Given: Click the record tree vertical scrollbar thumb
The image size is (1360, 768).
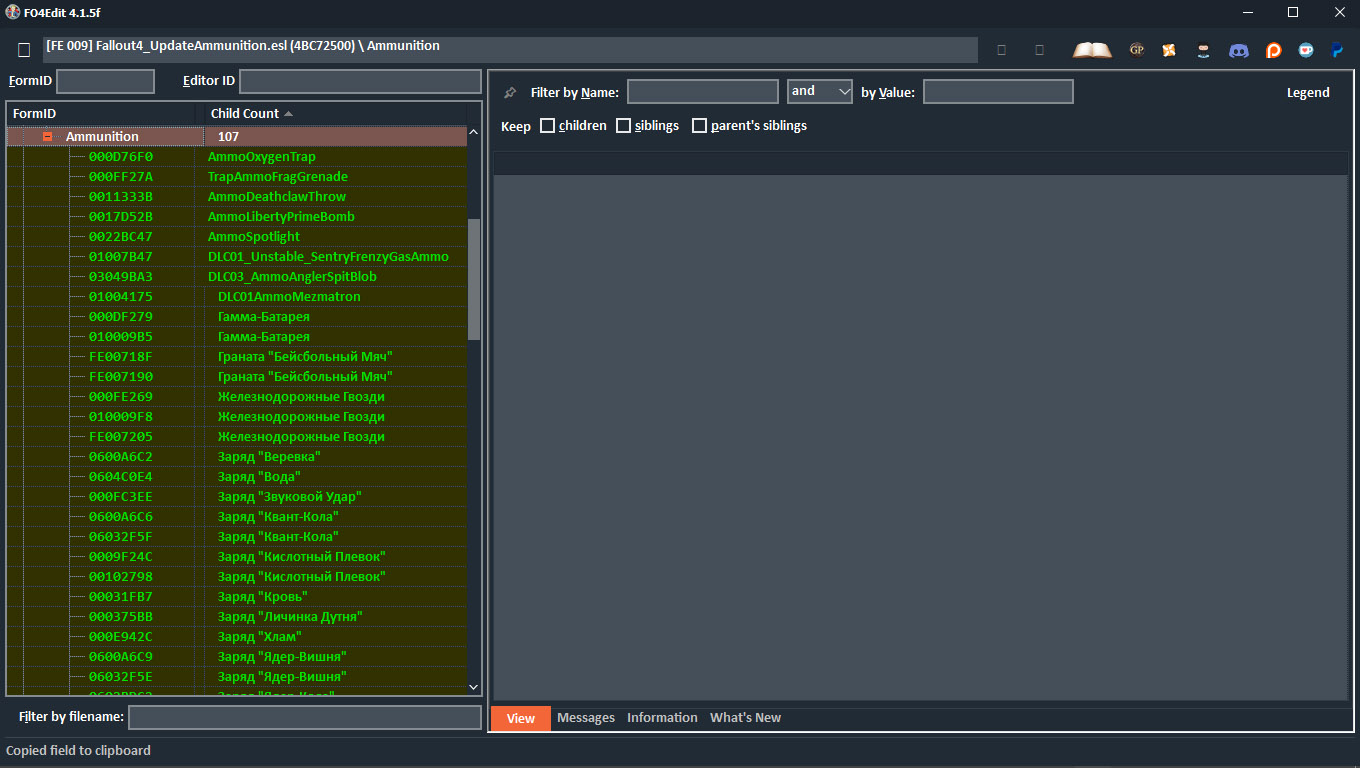Looking at the screenshot, I should pos(474,280).
